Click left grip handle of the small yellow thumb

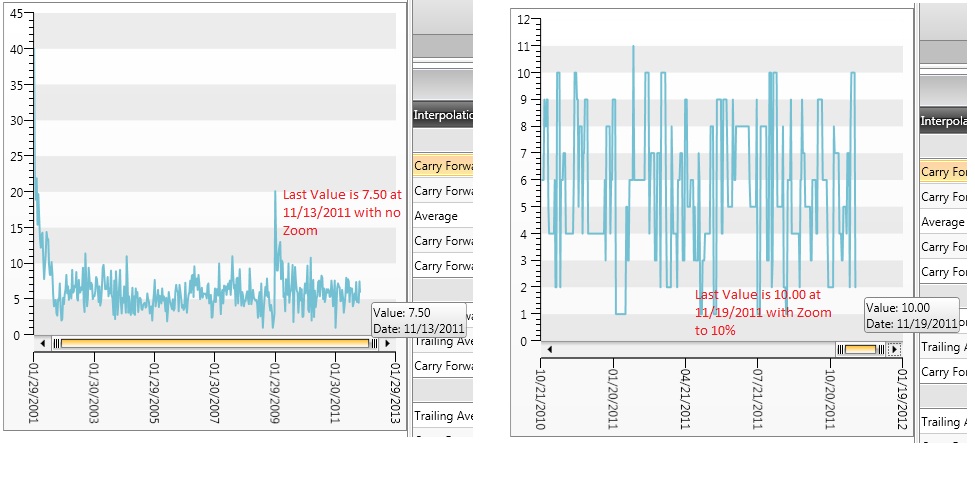(841, 350)
